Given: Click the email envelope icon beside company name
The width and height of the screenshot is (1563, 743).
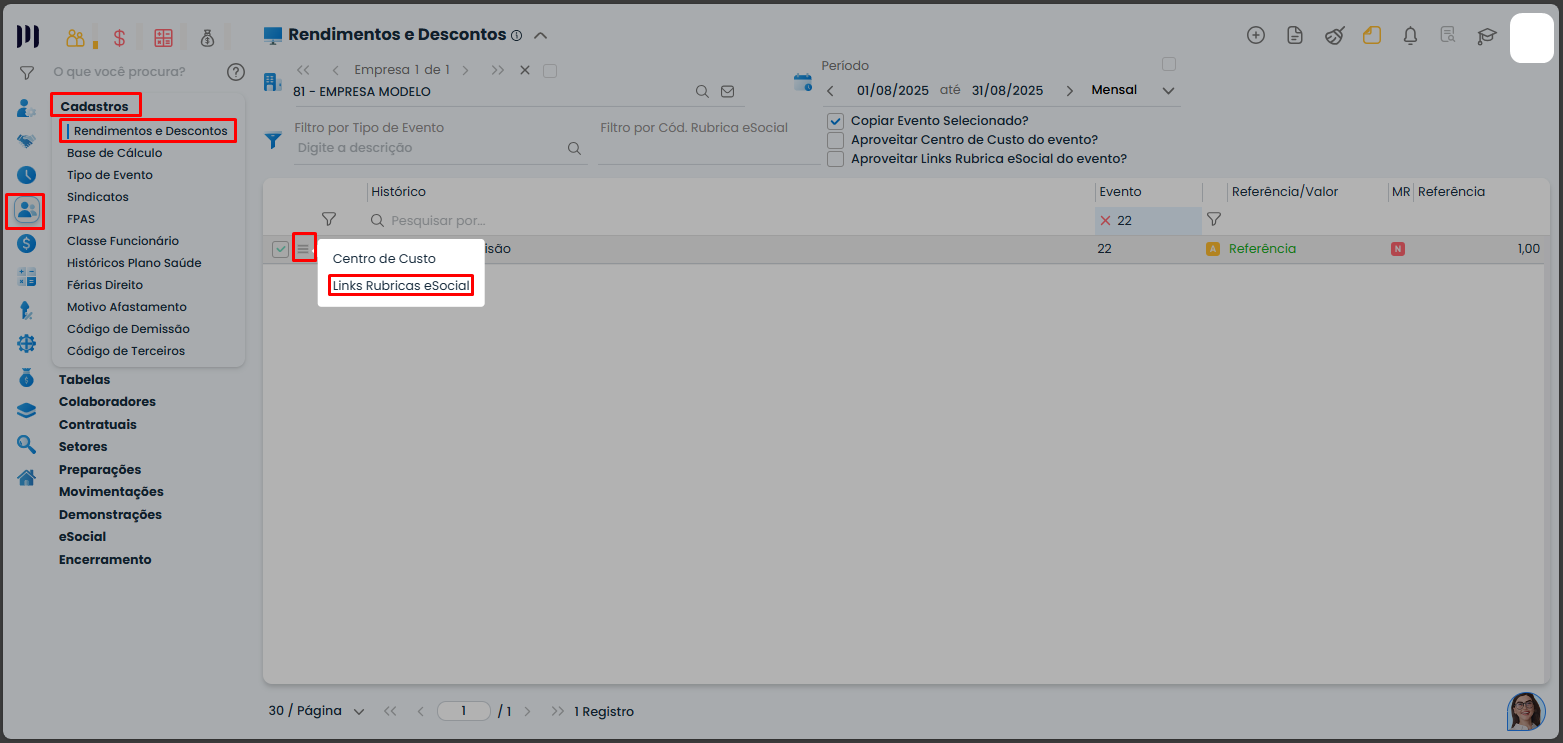Looking at the screenshot, I should click(x=727, y=91).
